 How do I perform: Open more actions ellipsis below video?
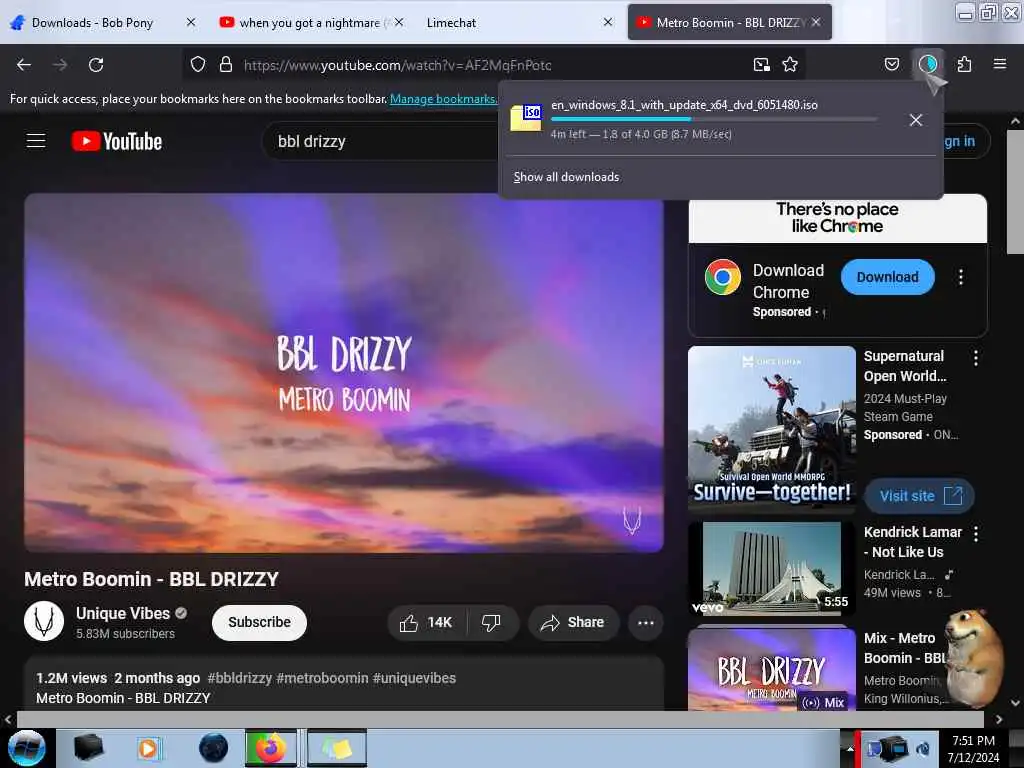[x=646, y=623]
